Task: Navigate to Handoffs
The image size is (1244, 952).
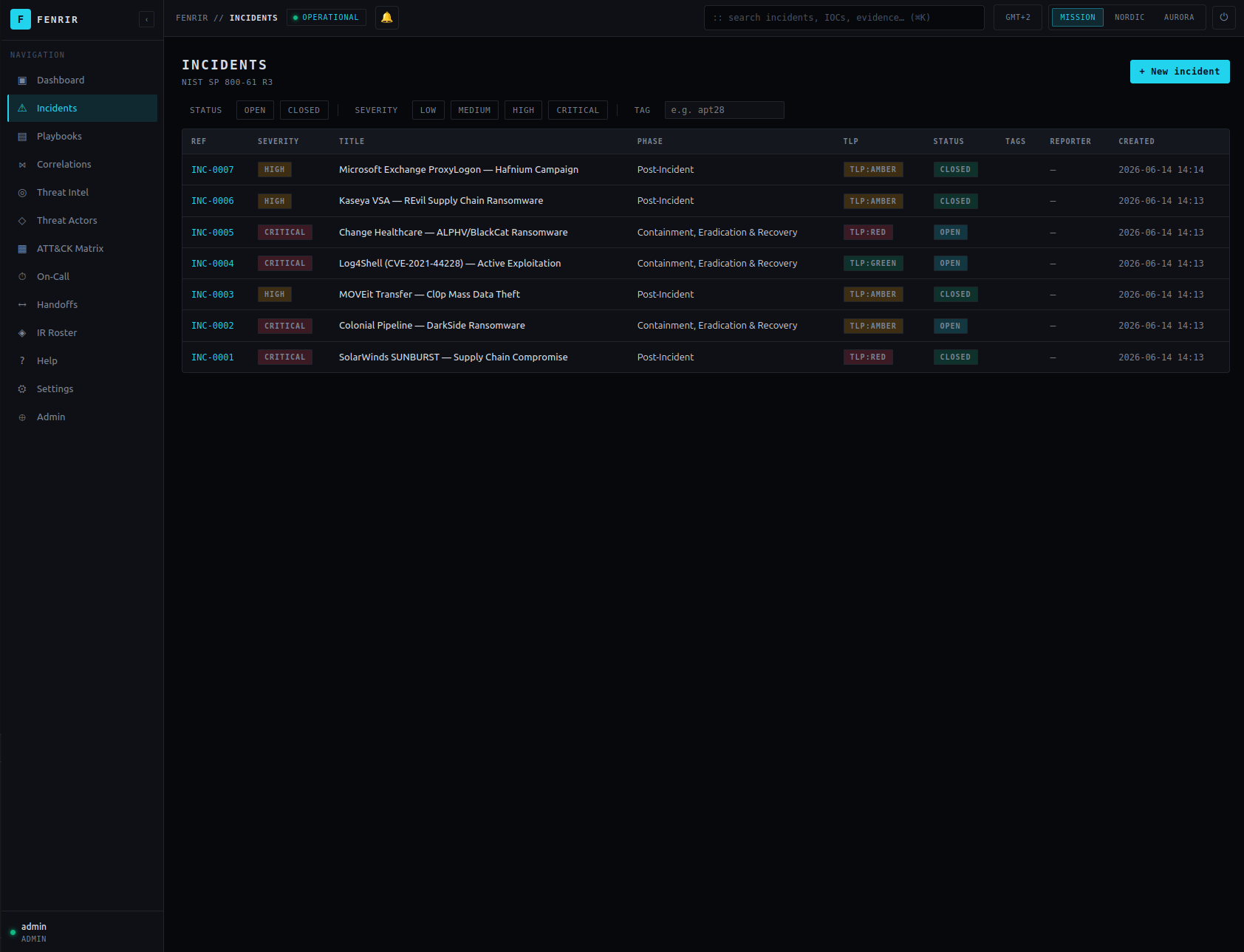Action: [82, 304]
